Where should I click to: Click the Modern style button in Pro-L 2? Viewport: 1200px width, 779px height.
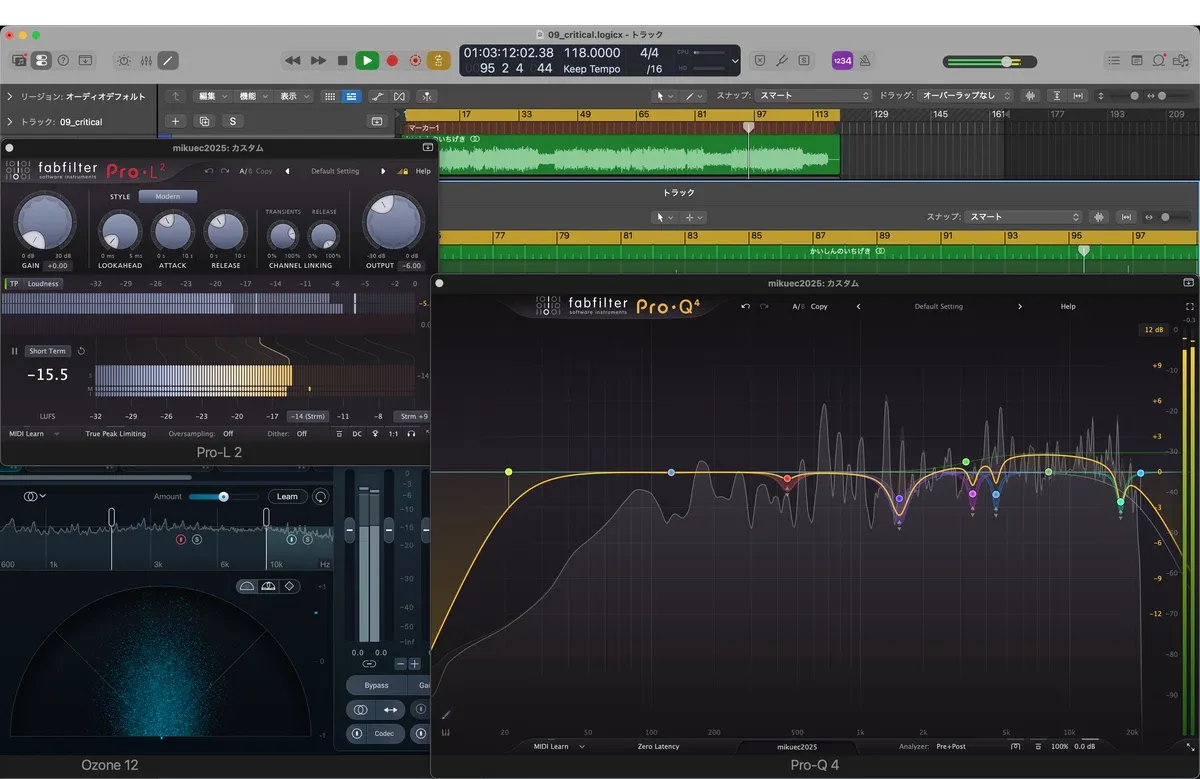[168, 197]
